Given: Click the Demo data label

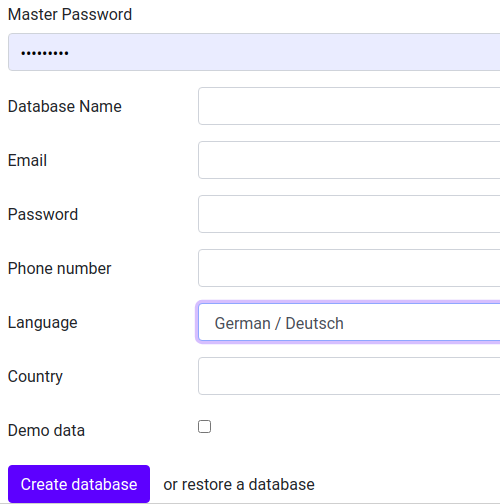Looking at the screenshot, I should (46, 430).
